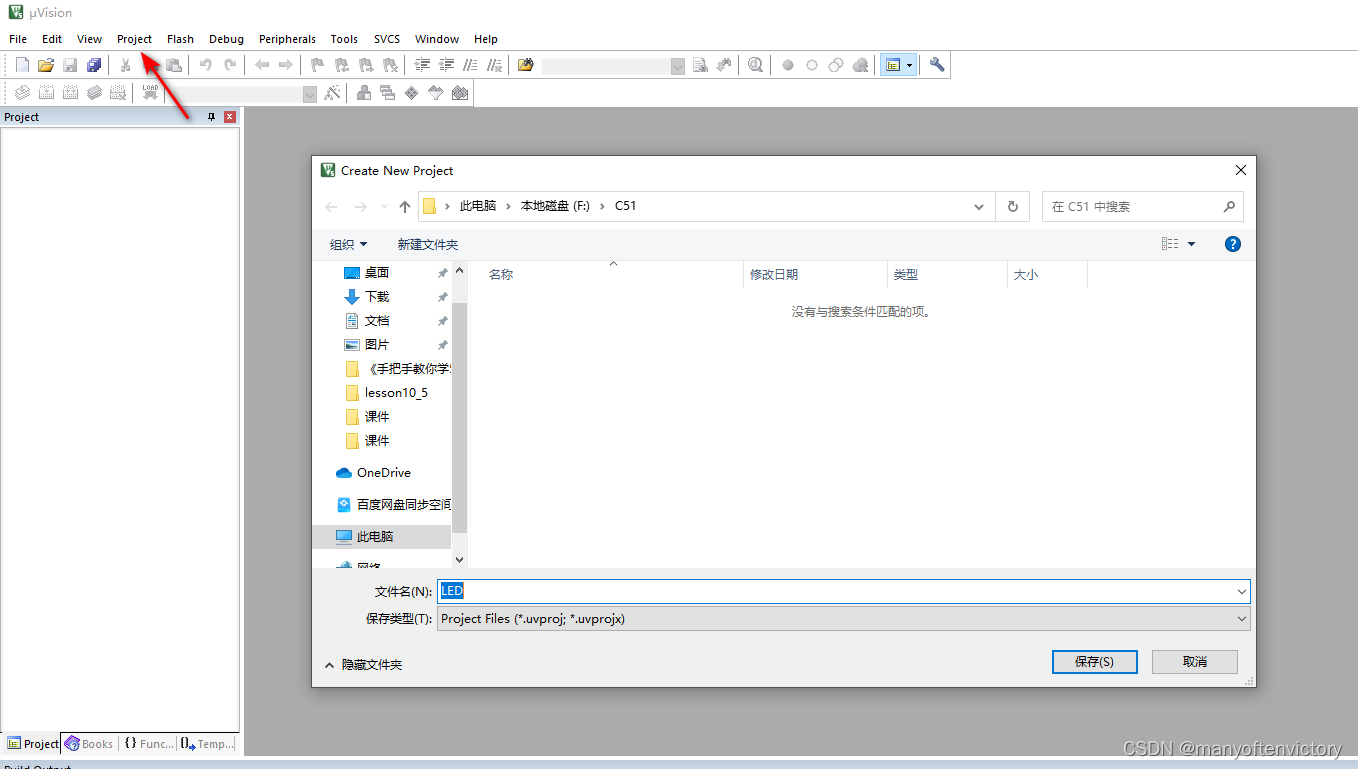This screenshot has height=769, width=1358.
Task: Click the 保存(S) button
Action: pyautogui.click(x=1094, y=662)
